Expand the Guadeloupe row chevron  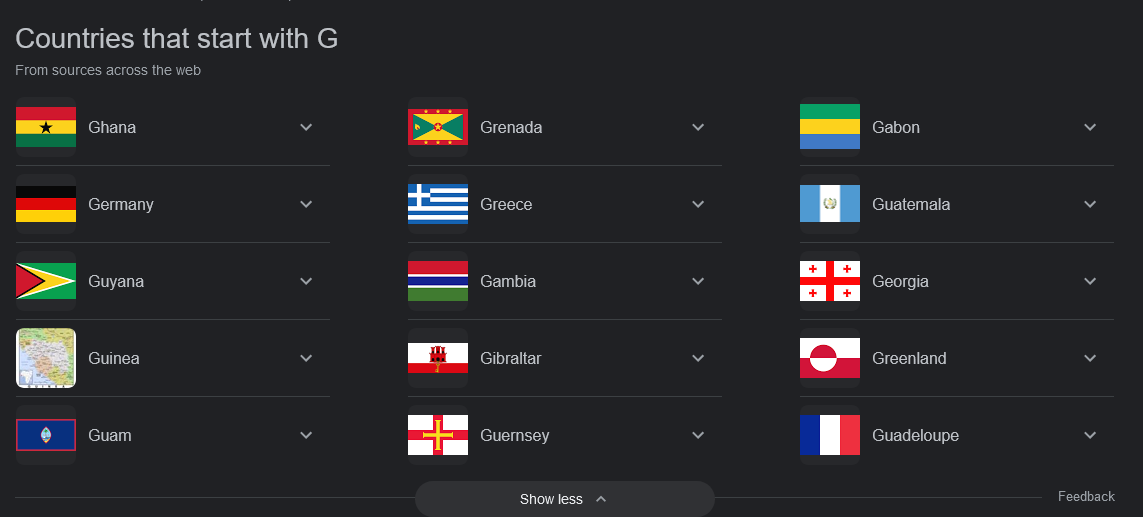pyautogui.click(x=1090, y=435)
